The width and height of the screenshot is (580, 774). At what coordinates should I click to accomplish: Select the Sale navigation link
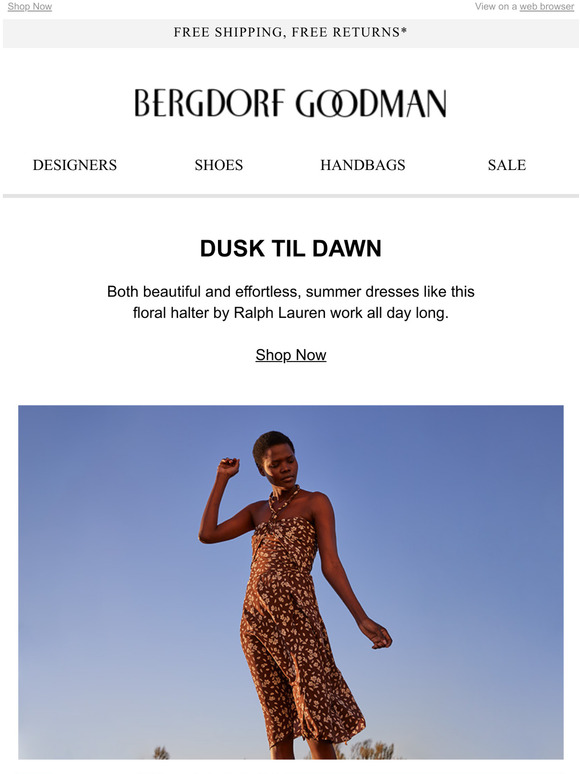(507, 165)
